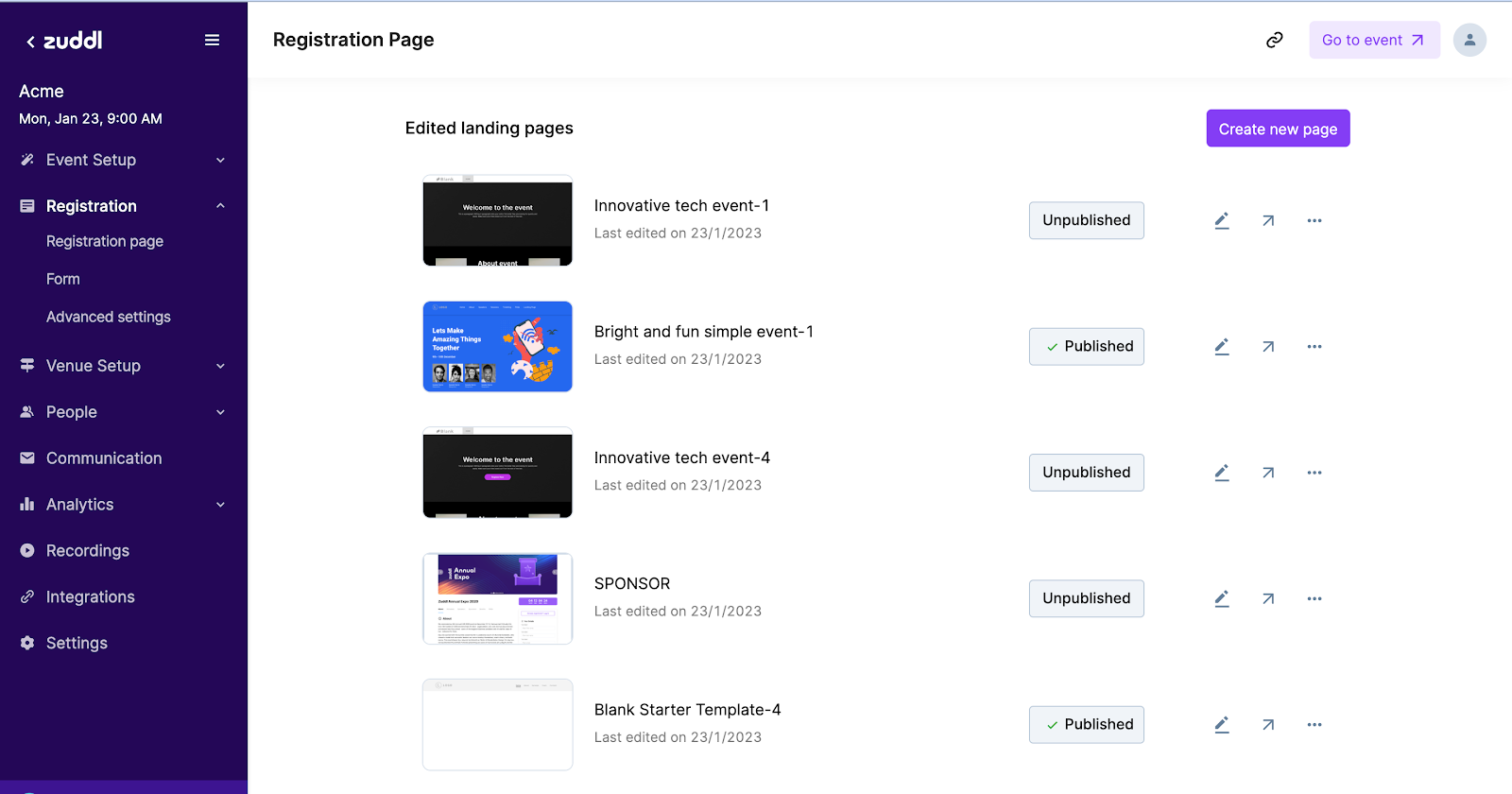This screenshot has height=794, width=1512.
Task: Open Blank Starter Template-4 preview arrow
Action: tap(1268, 725)
